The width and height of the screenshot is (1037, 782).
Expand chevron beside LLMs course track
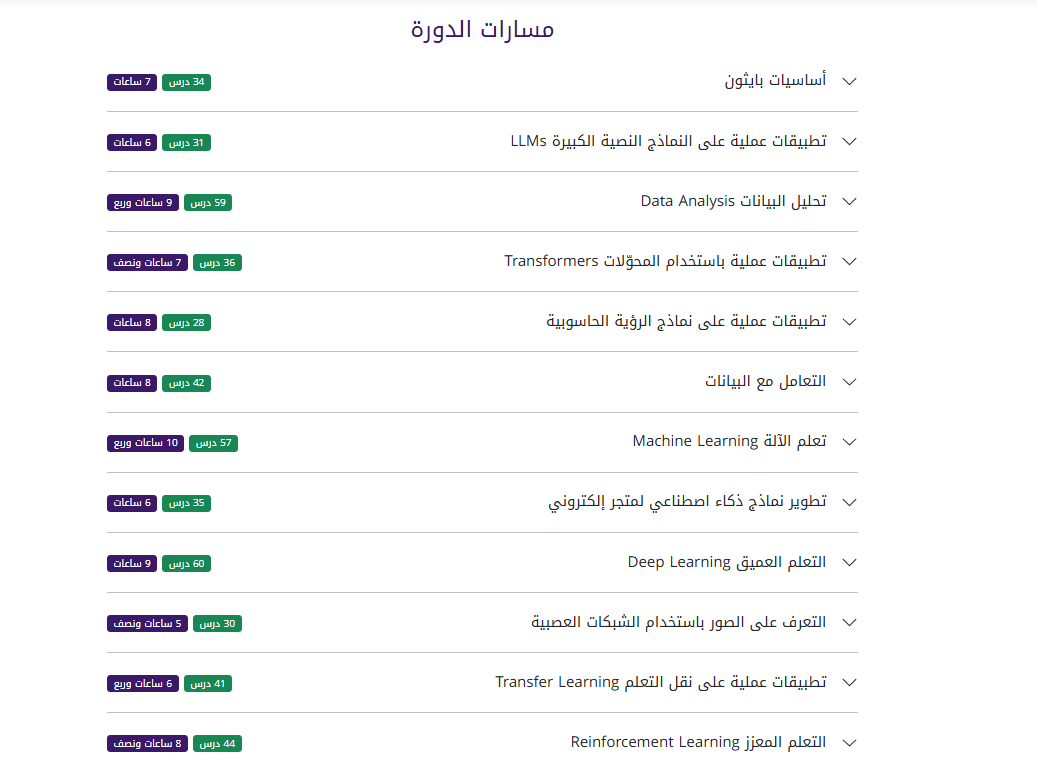coord(850,141)
